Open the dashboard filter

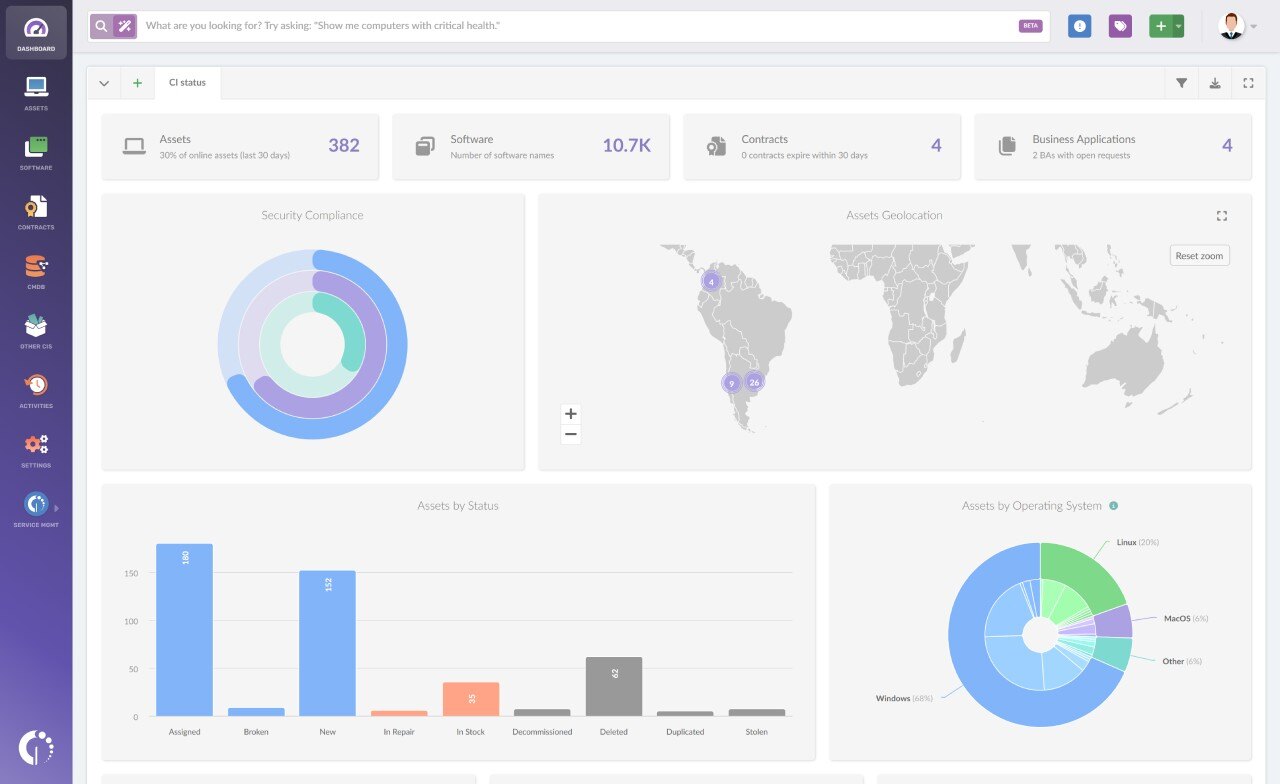point(1181,83)
